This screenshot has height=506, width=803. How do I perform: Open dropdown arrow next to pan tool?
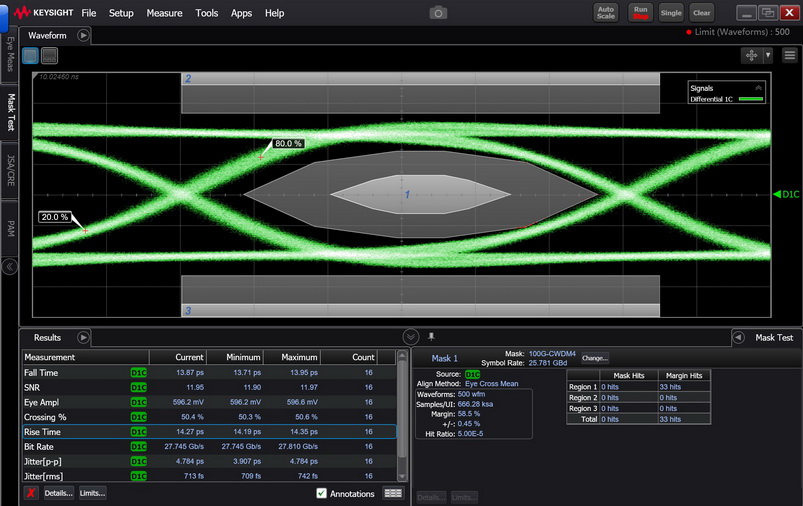click(768, 55)
